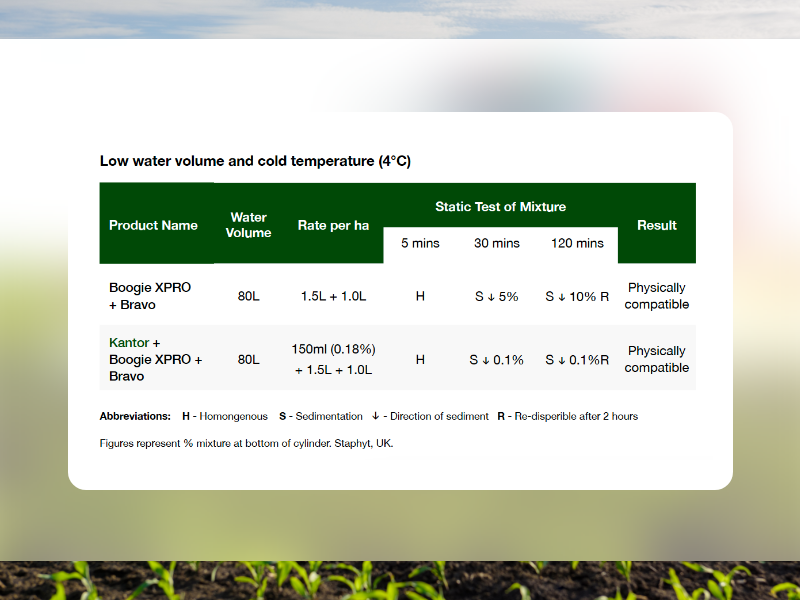Open the green Kantor product link
This screenshot has width=800, height=600.
pyautogui.click(x=129, y=342)
